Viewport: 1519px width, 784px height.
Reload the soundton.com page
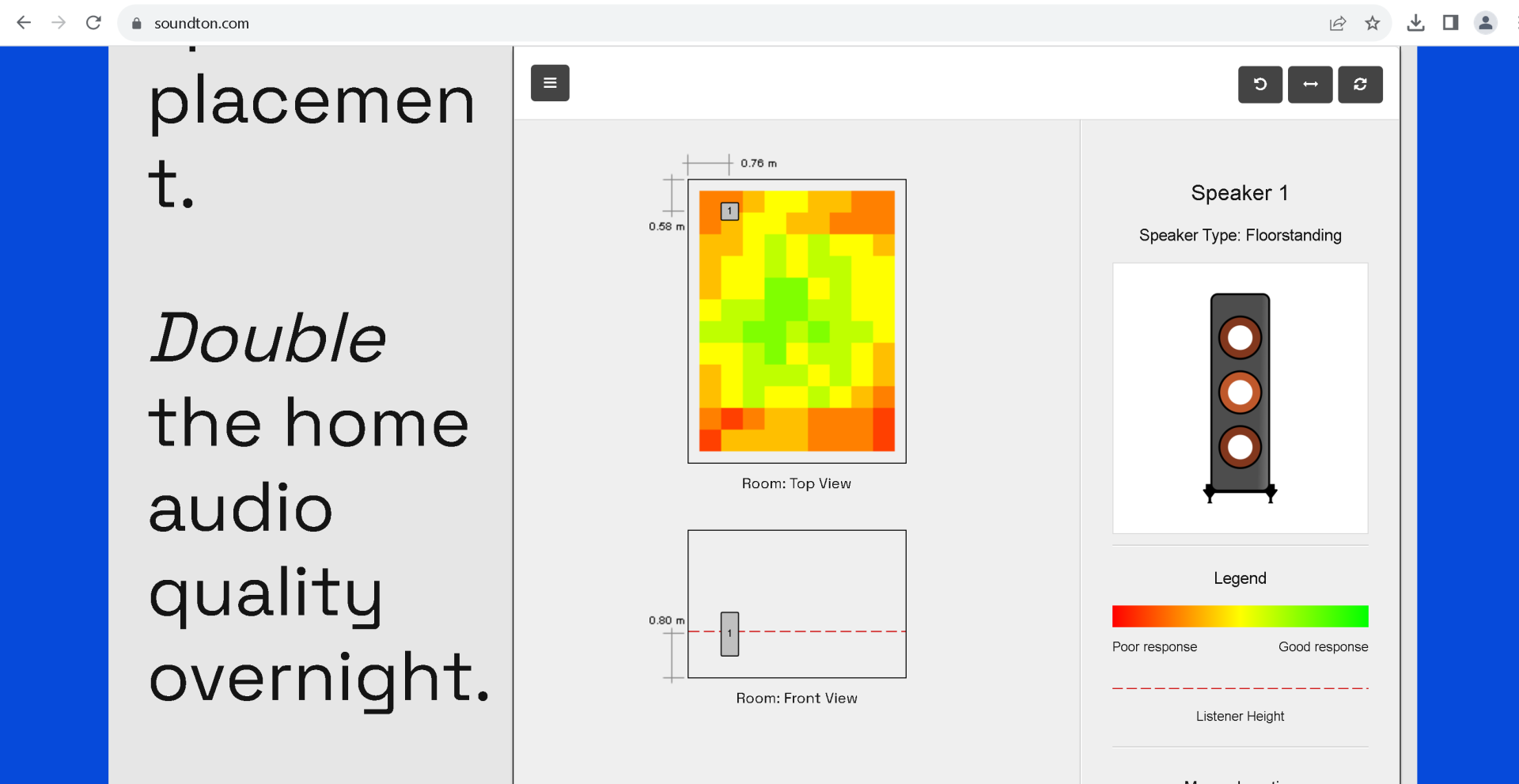click(x=93, y=23)
